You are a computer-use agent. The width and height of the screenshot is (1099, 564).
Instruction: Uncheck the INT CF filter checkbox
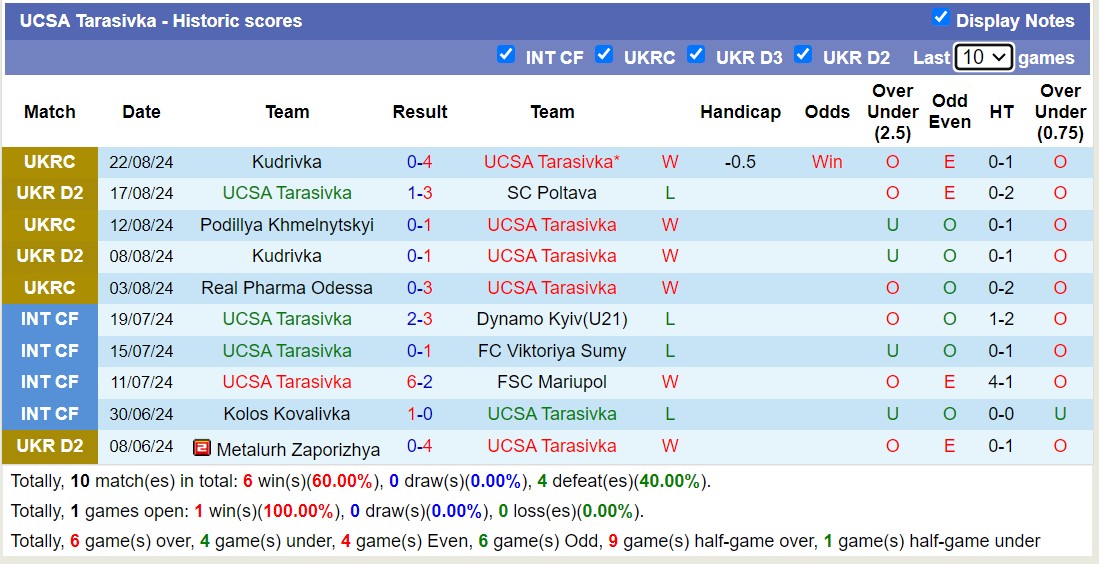click(506, 55)
